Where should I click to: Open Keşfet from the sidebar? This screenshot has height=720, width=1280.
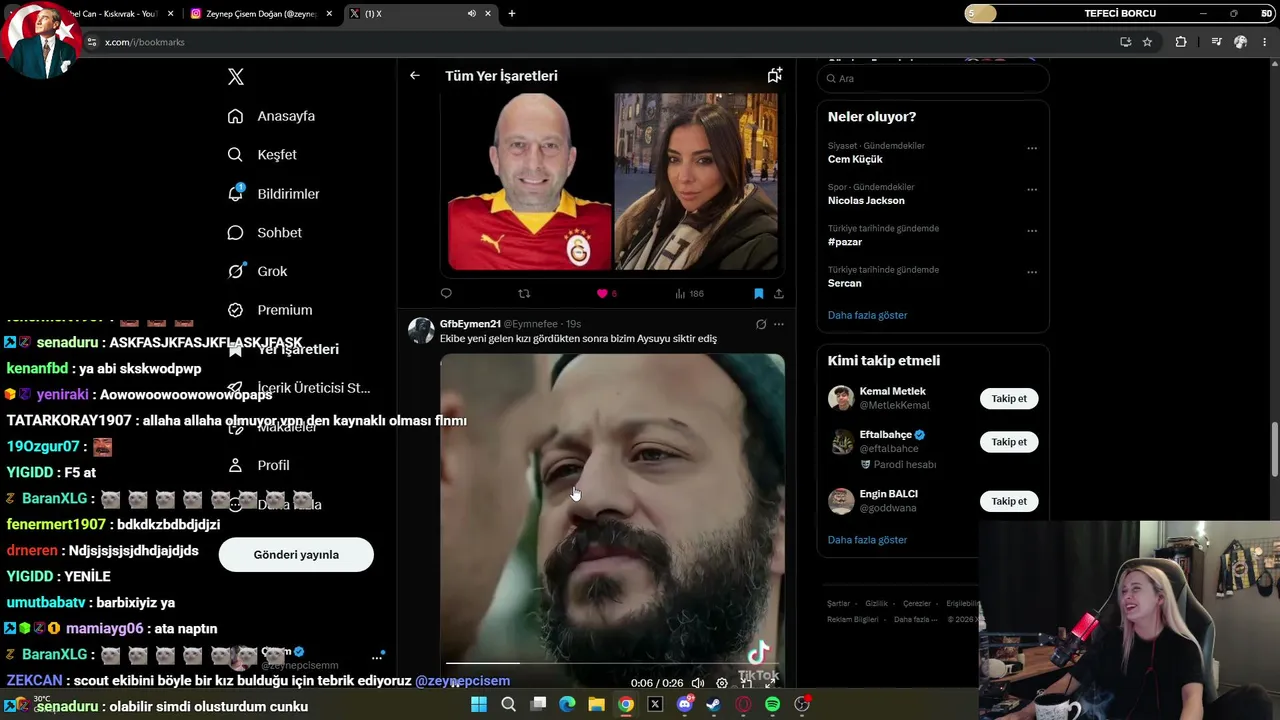point(262,155)
